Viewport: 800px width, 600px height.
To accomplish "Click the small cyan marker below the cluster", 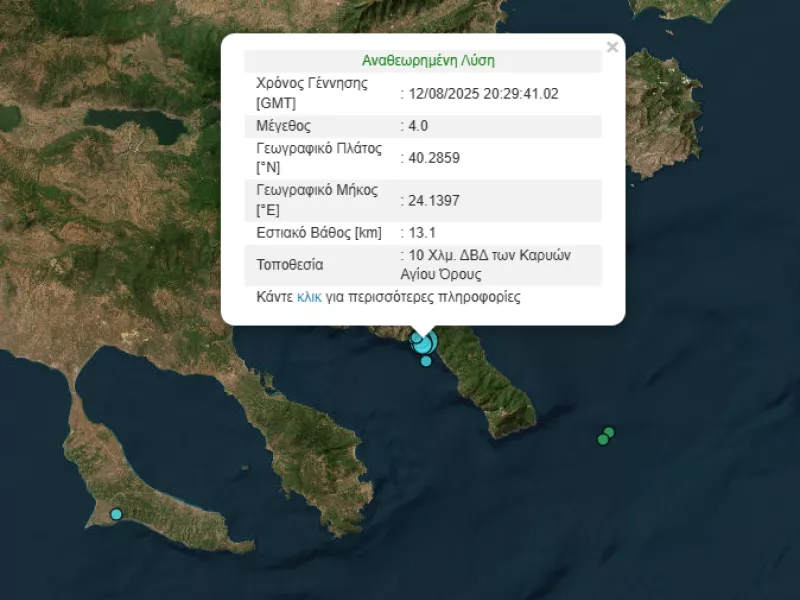I will click(x=426, y=361).
